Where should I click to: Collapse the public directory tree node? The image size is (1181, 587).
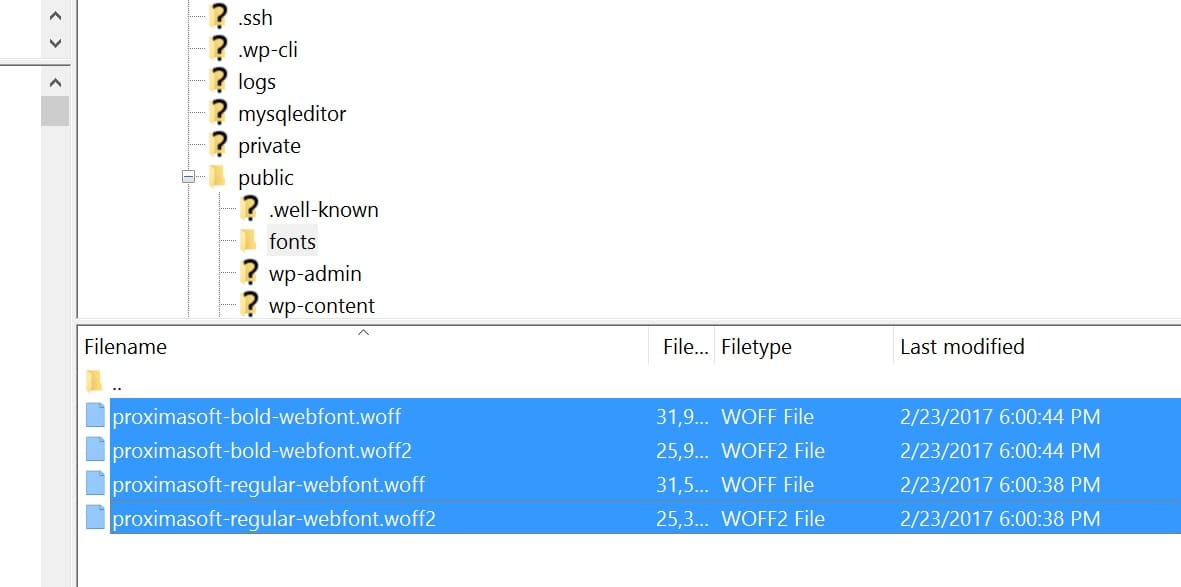(189, 177)
